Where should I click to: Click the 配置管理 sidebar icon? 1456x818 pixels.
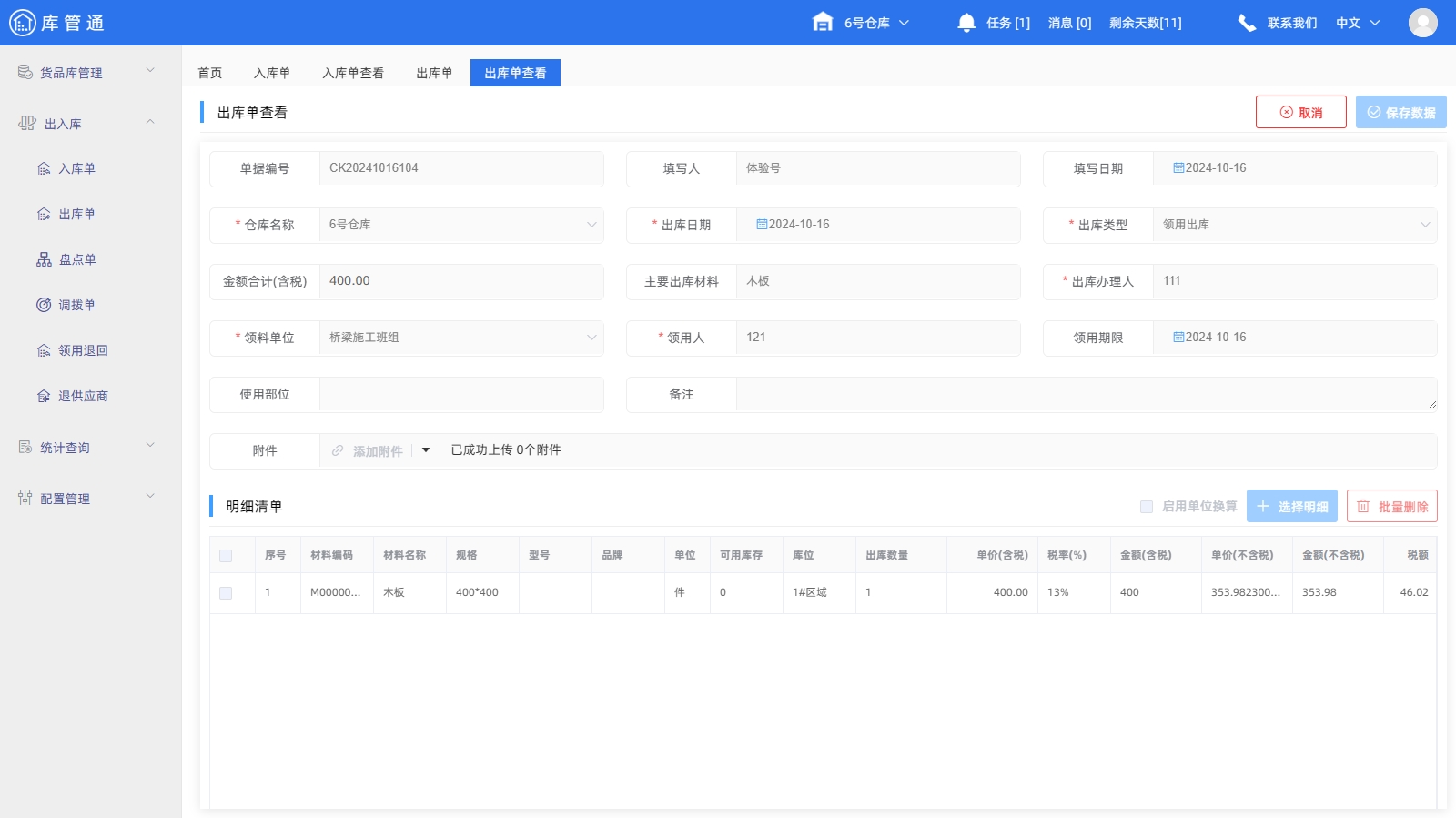click(x=25, y=498)
